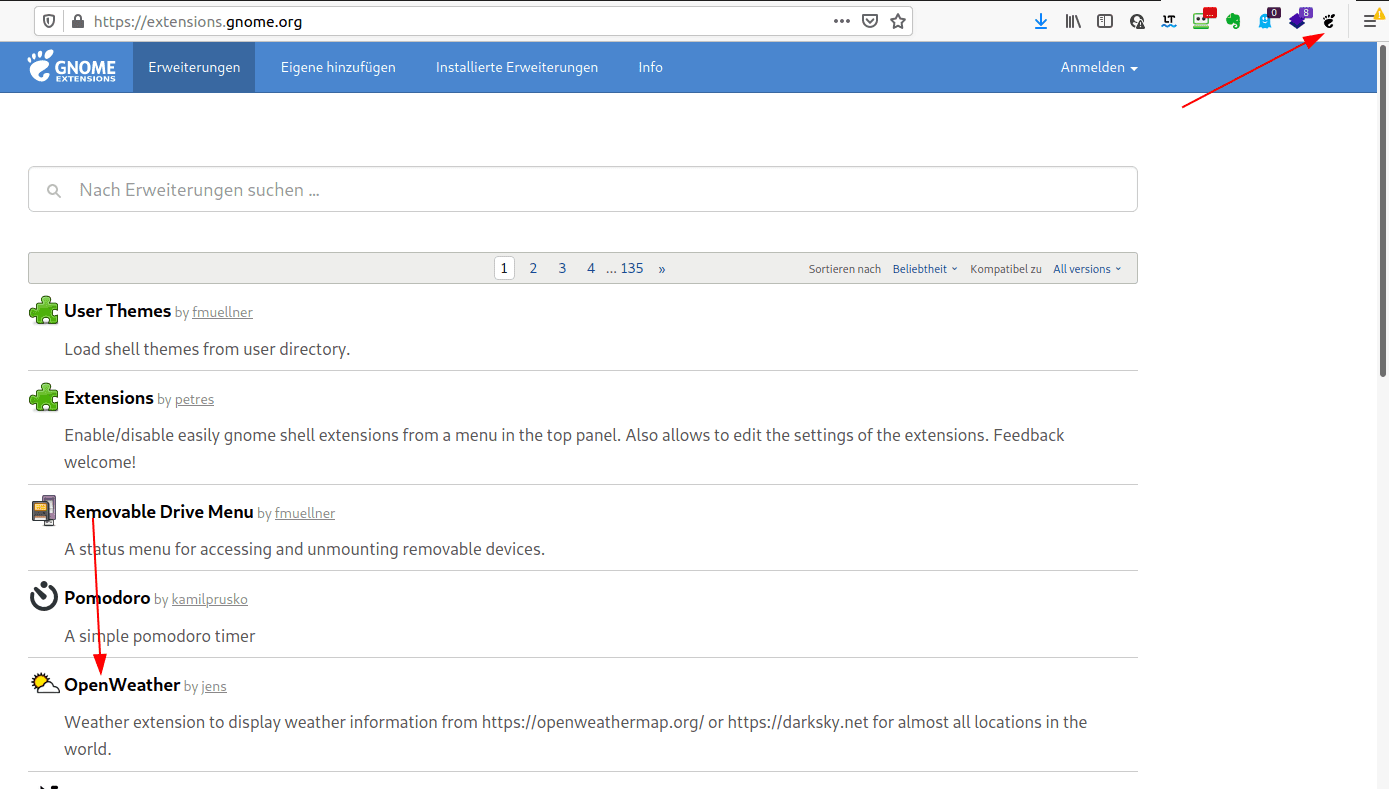The width and height of the screenshot is (1389, 789).
Task: Go to the Eigene hinzufügen tab
Action: click(x=338, y=67)
